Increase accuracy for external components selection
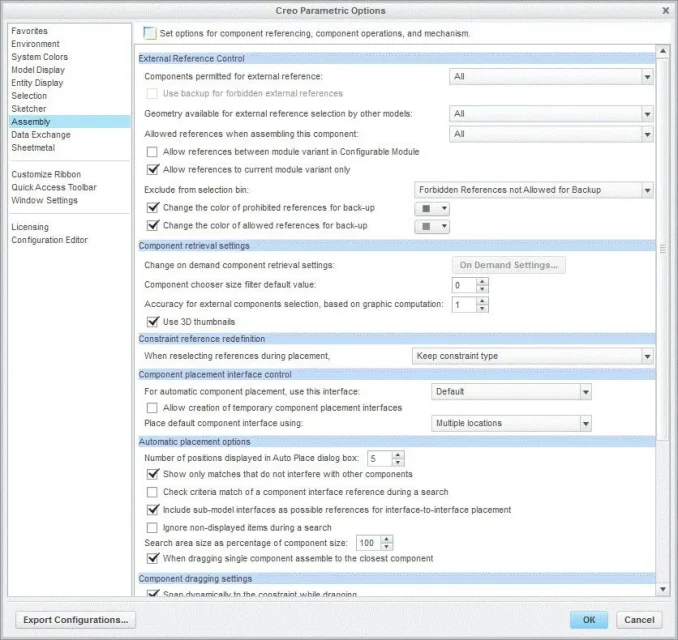Image resolution: width=678 pixels, height=640 pixels. tap(482, 301)
